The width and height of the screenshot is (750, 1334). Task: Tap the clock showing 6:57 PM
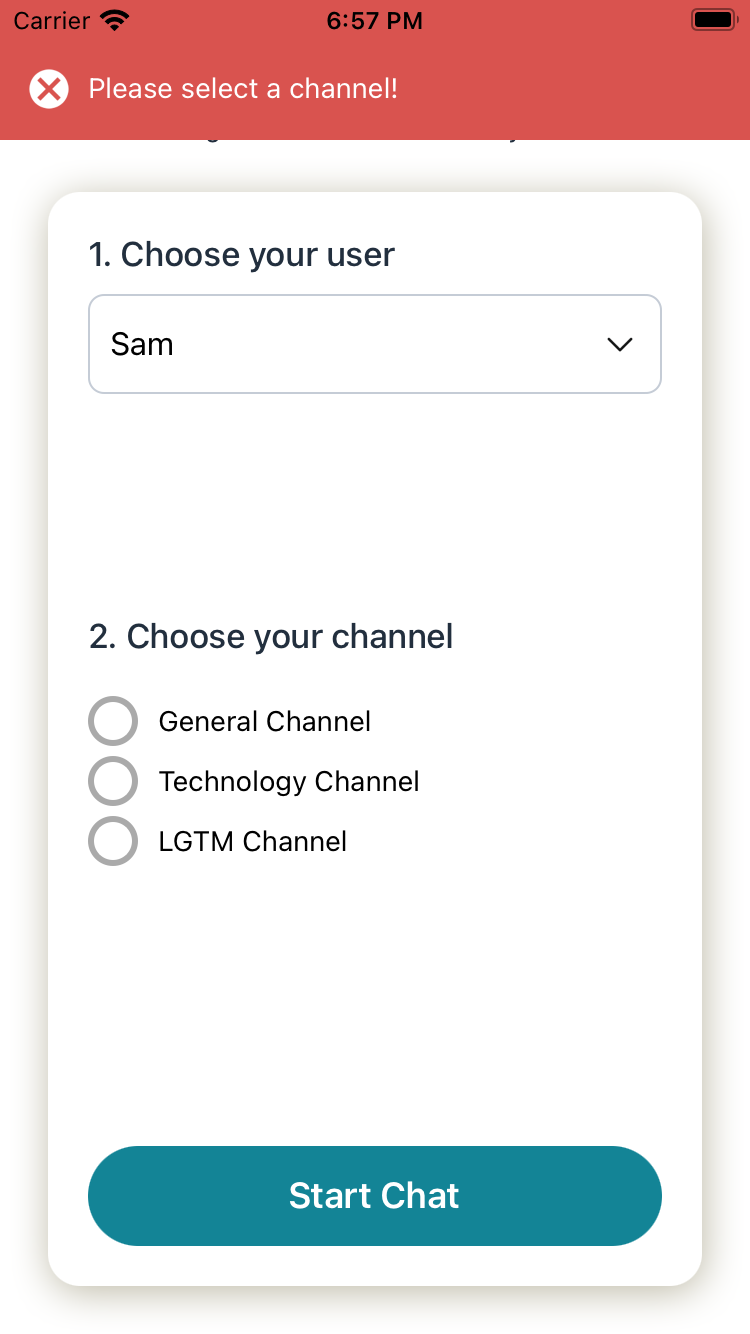tap(374, 19)
